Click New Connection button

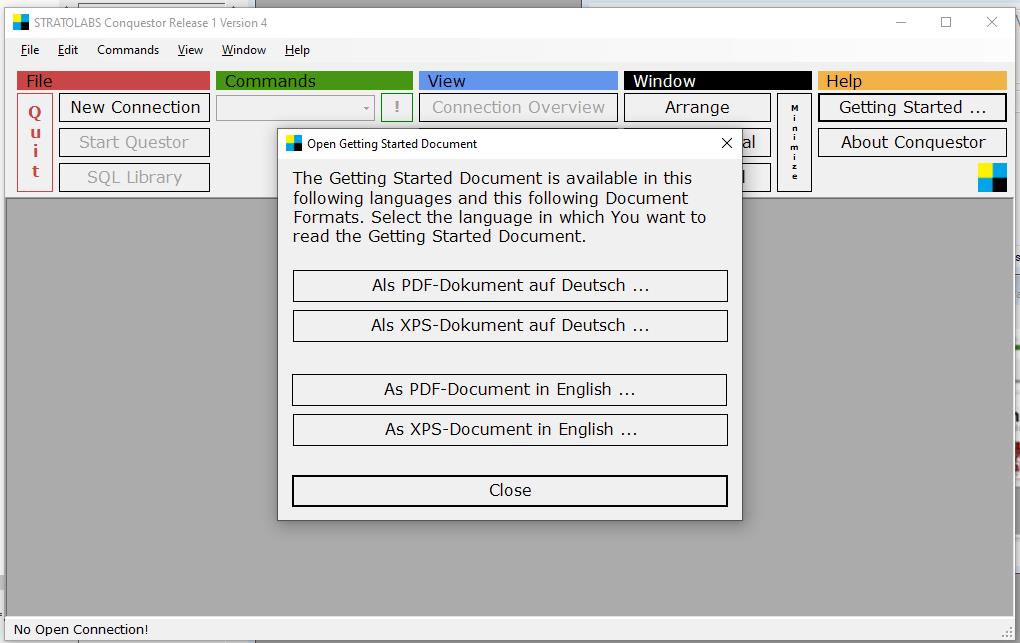(x=135, y=107)
